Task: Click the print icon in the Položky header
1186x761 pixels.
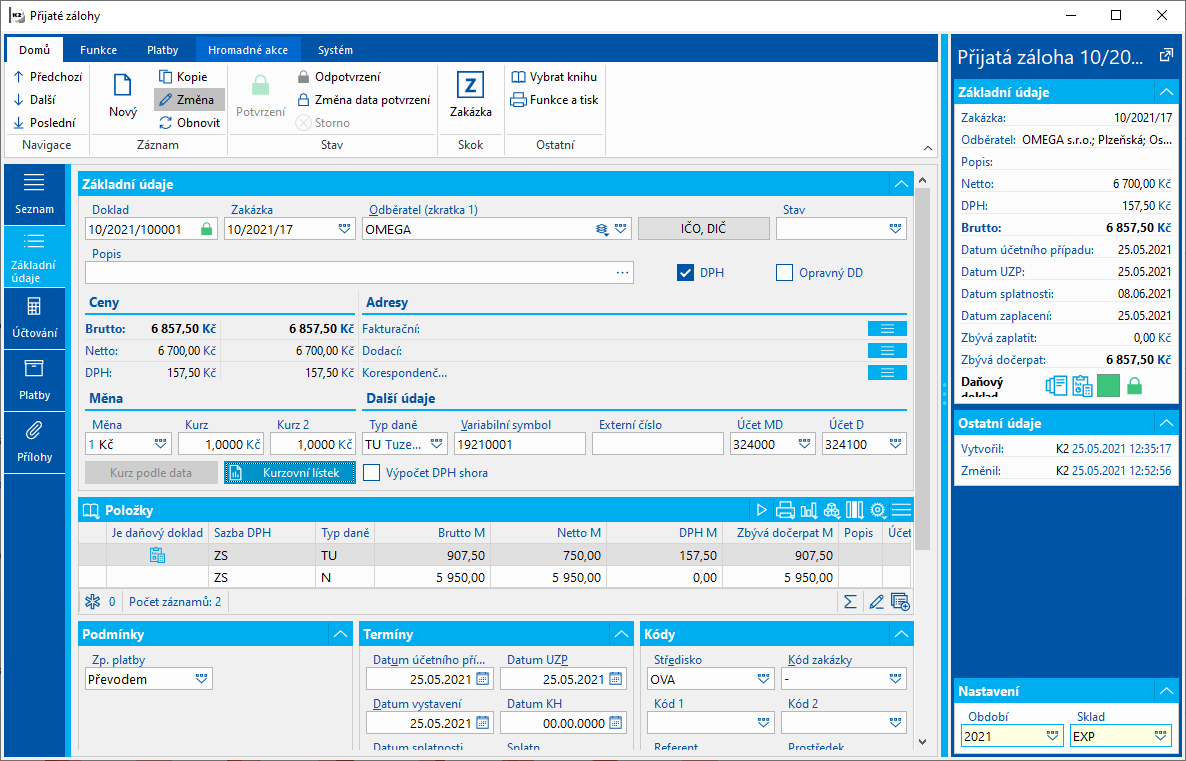Action: tap(785, 511)
